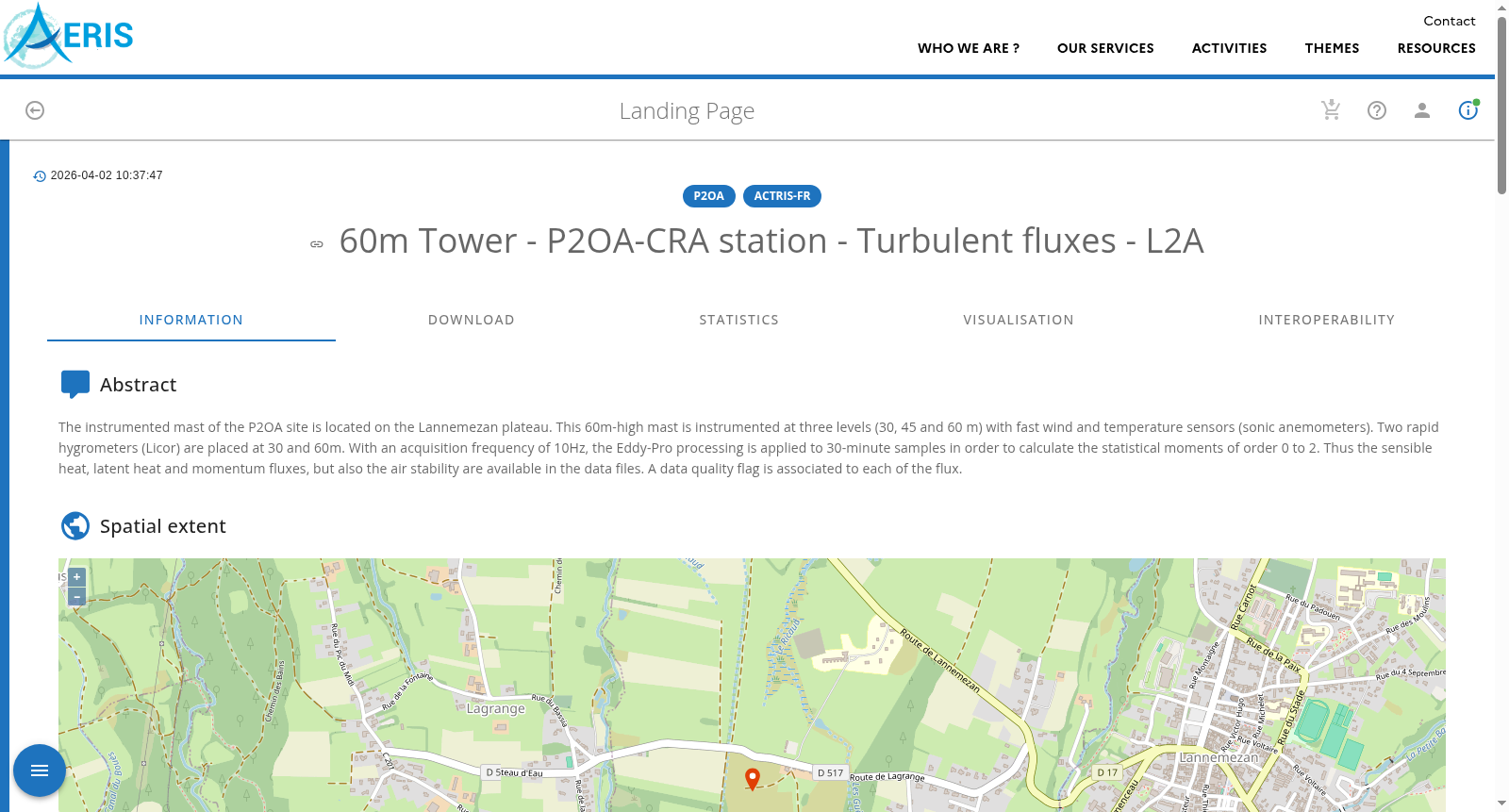
Task: Open the WHO WE ARE ? menu
Action: (969, 48)
